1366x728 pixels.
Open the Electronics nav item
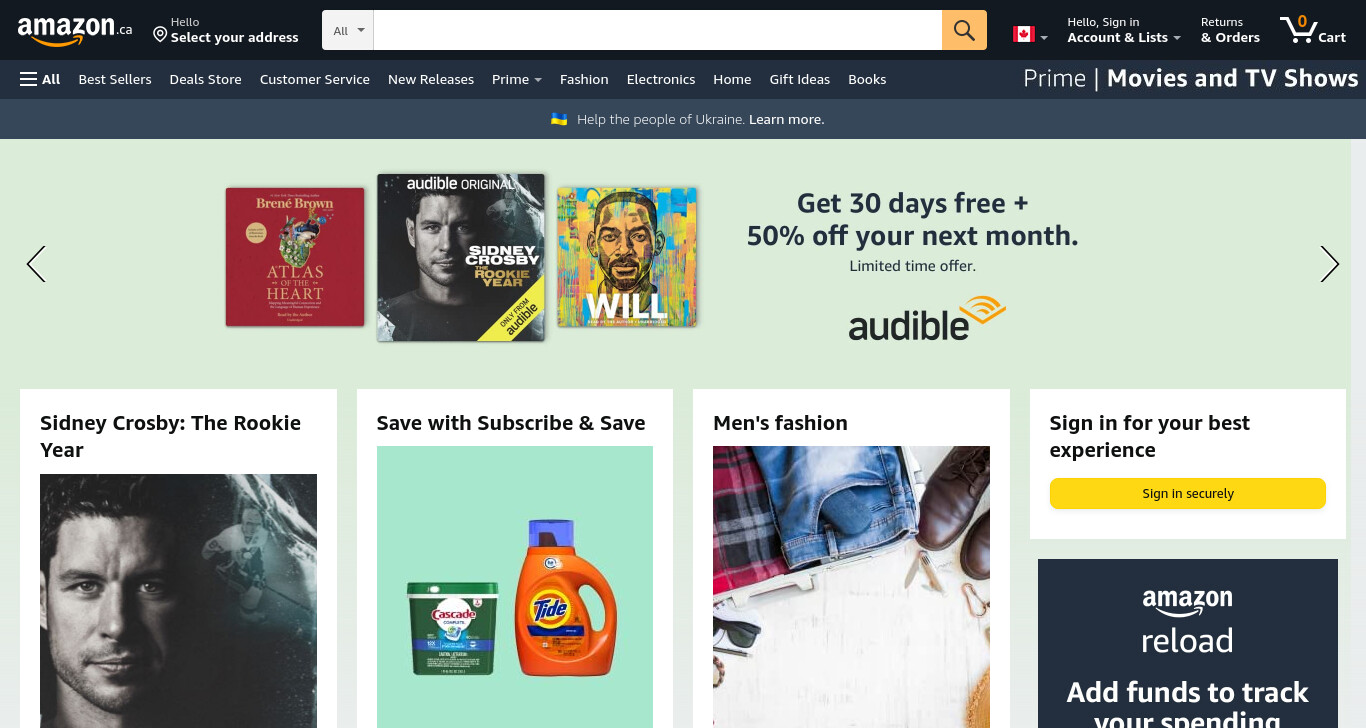(661, 79)
